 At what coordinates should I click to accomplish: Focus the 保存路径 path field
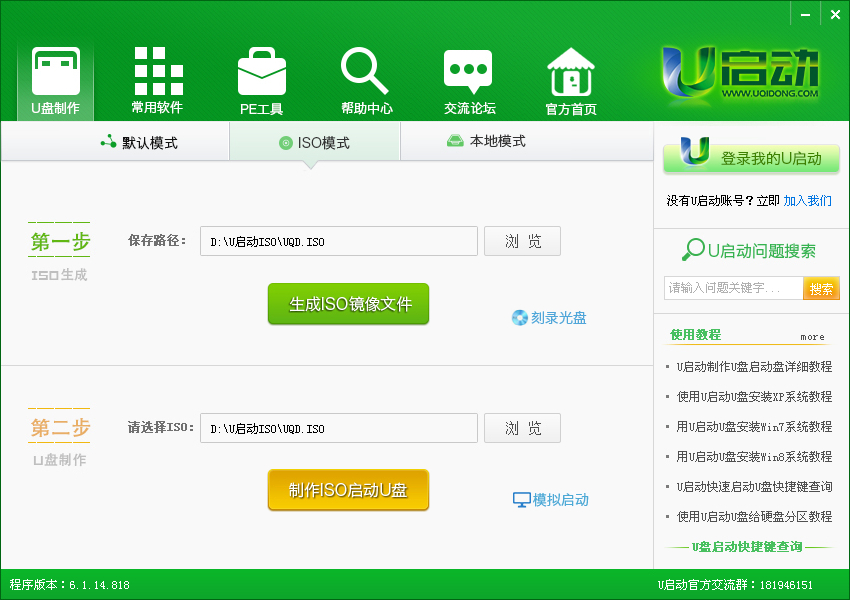pyautogui.click(x=339, y=241)
